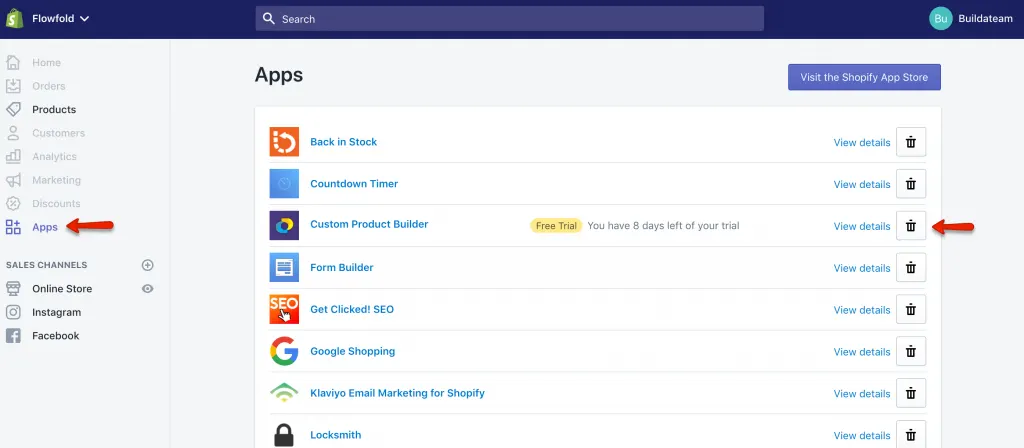View details for Form Builder

(862, 268)
